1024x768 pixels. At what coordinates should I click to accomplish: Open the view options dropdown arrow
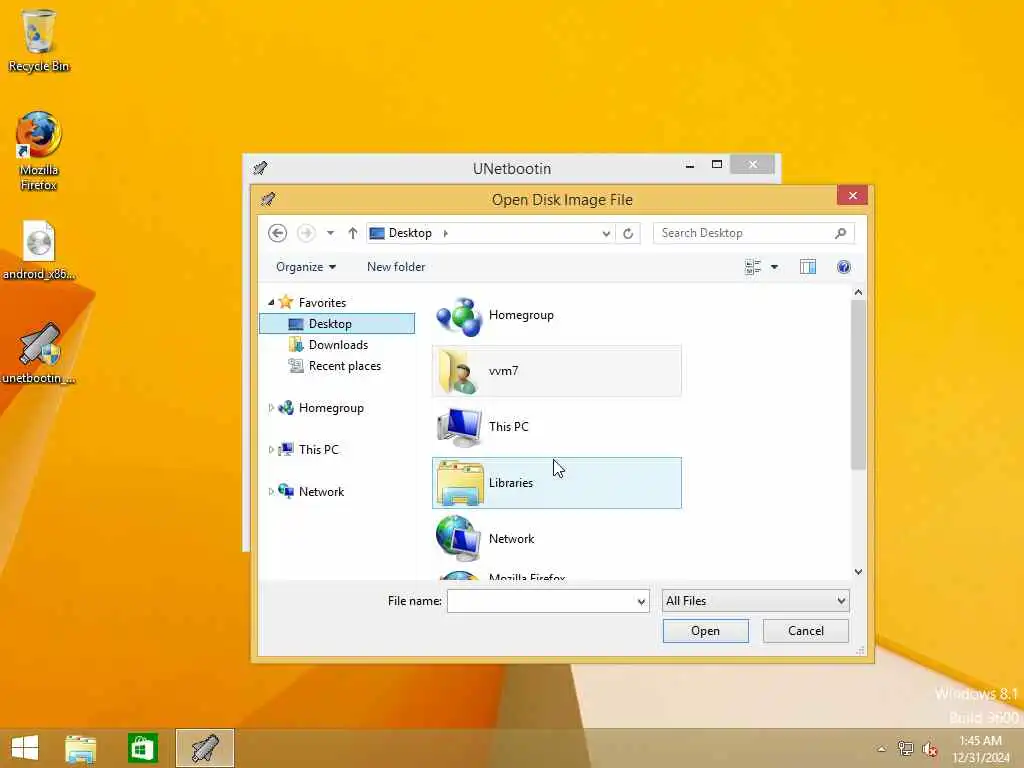point(775,267)
